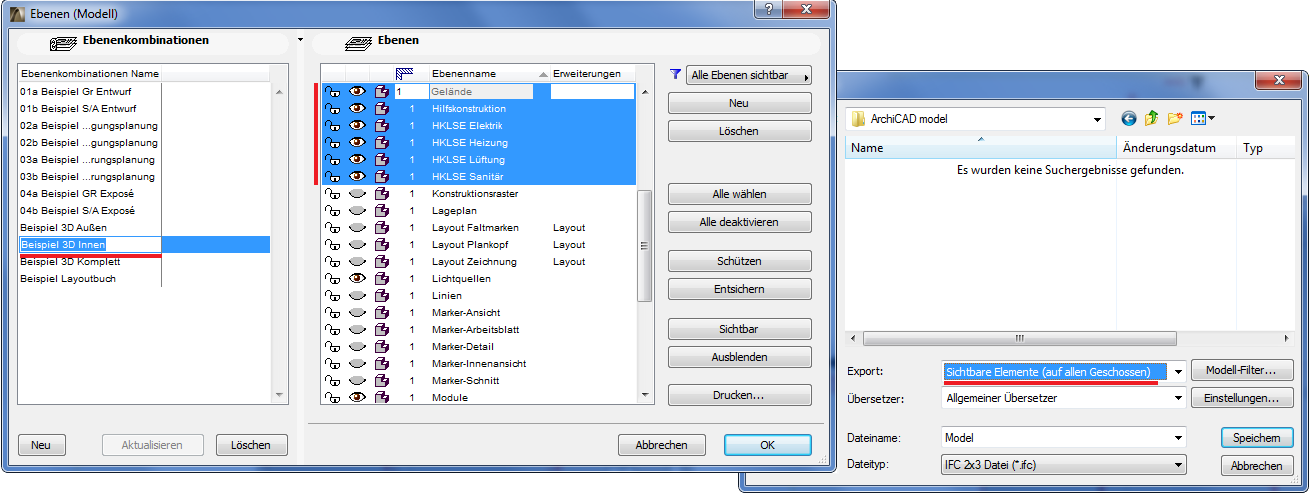This screenshot has width=1309, height=493.
Task: Go back in the save dialog
Action: (1129, 118)
